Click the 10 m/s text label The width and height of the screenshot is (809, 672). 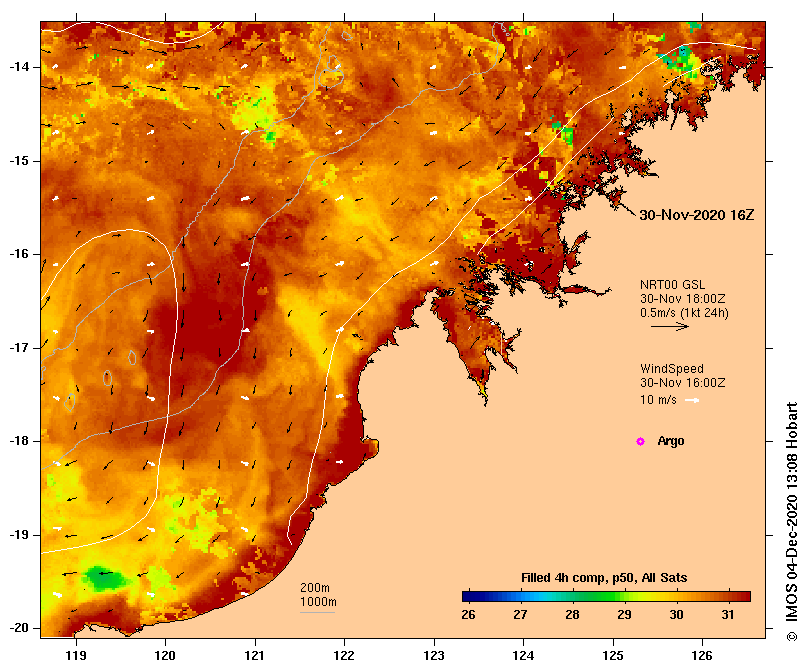[x=658, y=400]
